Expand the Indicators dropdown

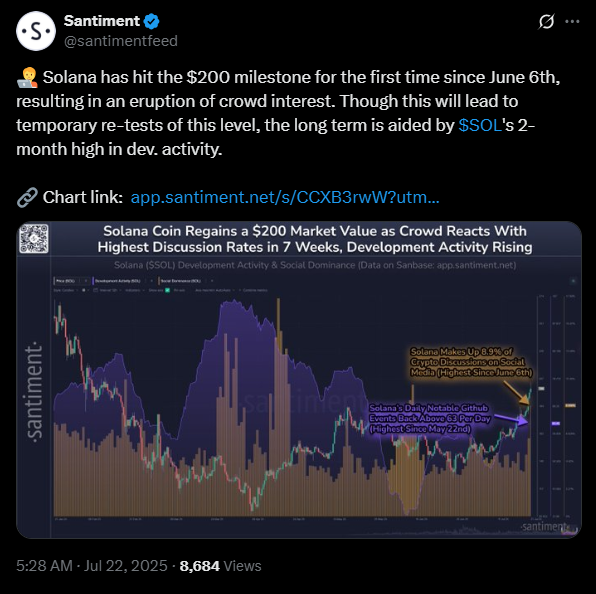click(x=134, y=290)
